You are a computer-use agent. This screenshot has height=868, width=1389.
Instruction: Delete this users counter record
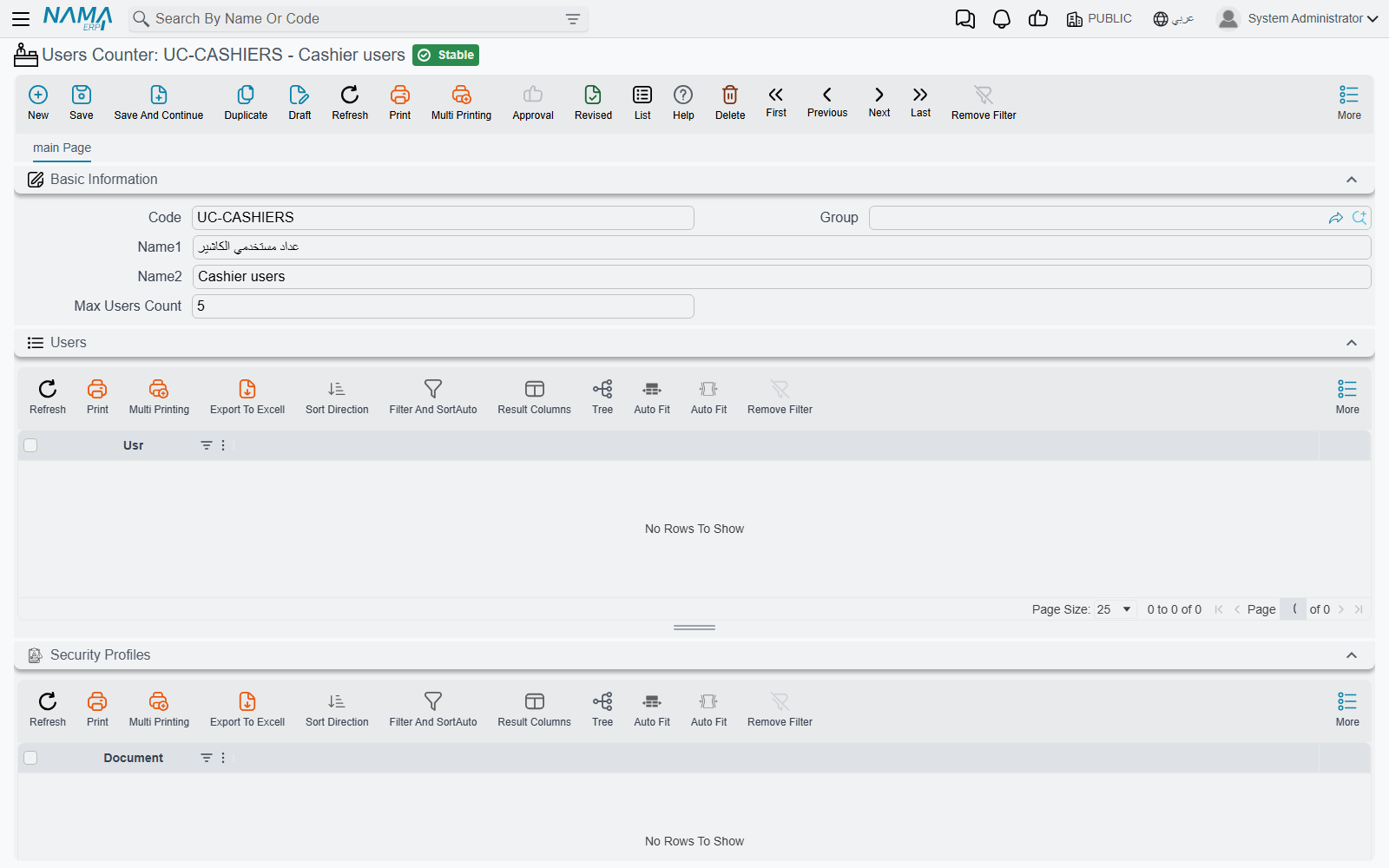730,102
